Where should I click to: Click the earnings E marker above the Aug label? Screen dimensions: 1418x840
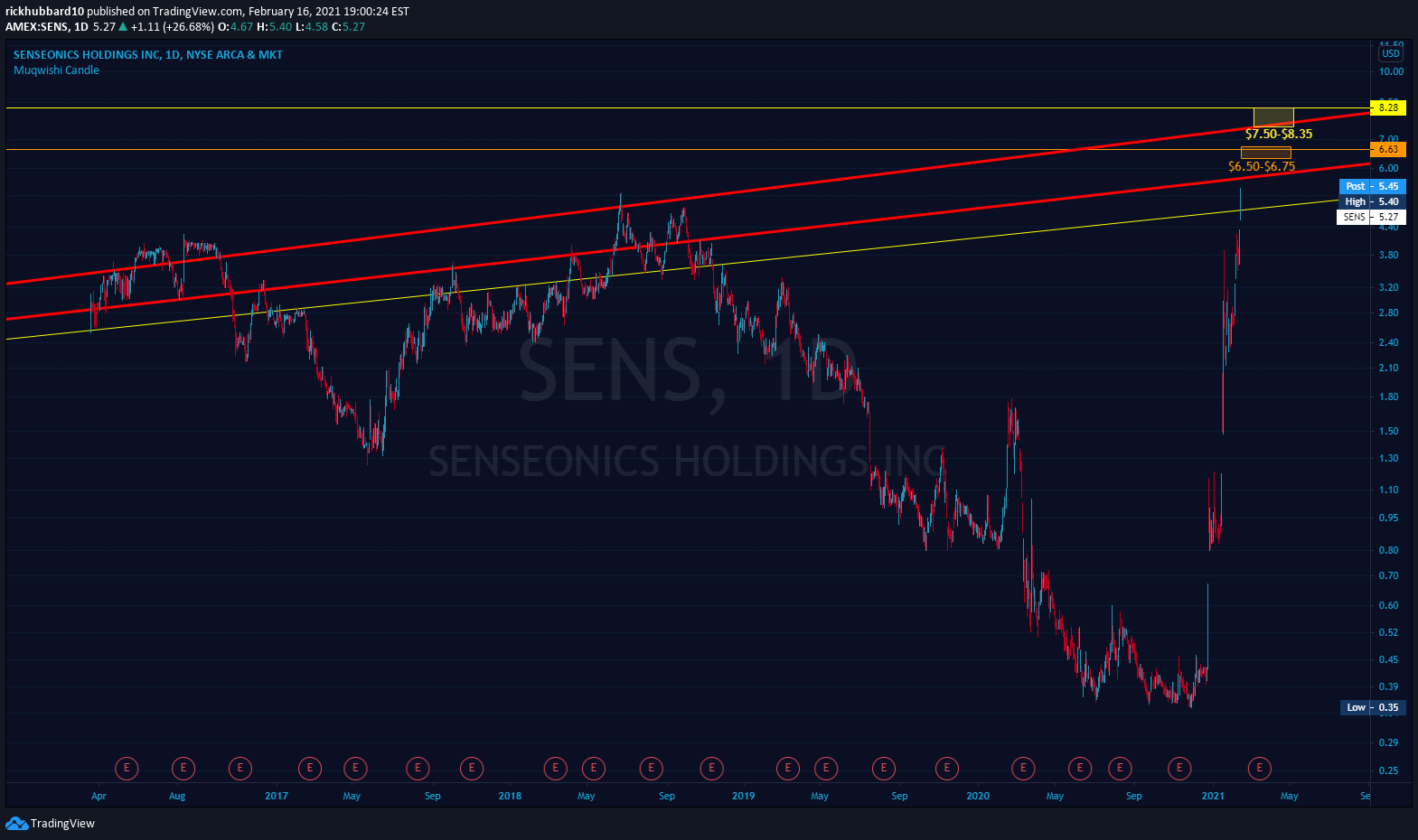[183, 769]
